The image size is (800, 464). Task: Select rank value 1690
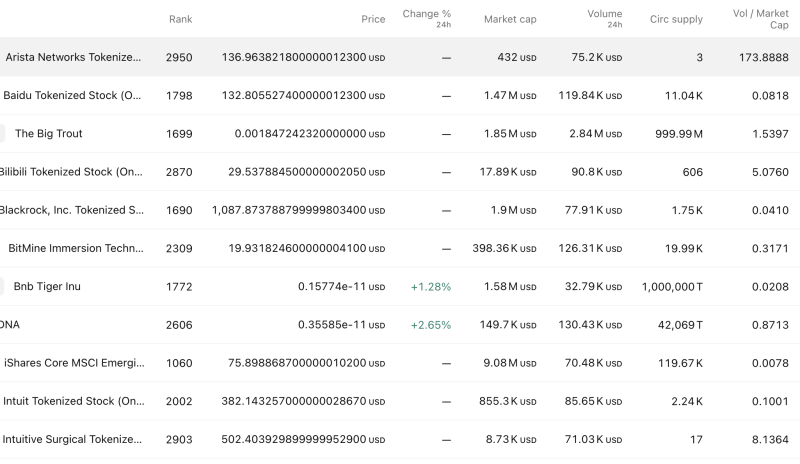pos(179,210)
